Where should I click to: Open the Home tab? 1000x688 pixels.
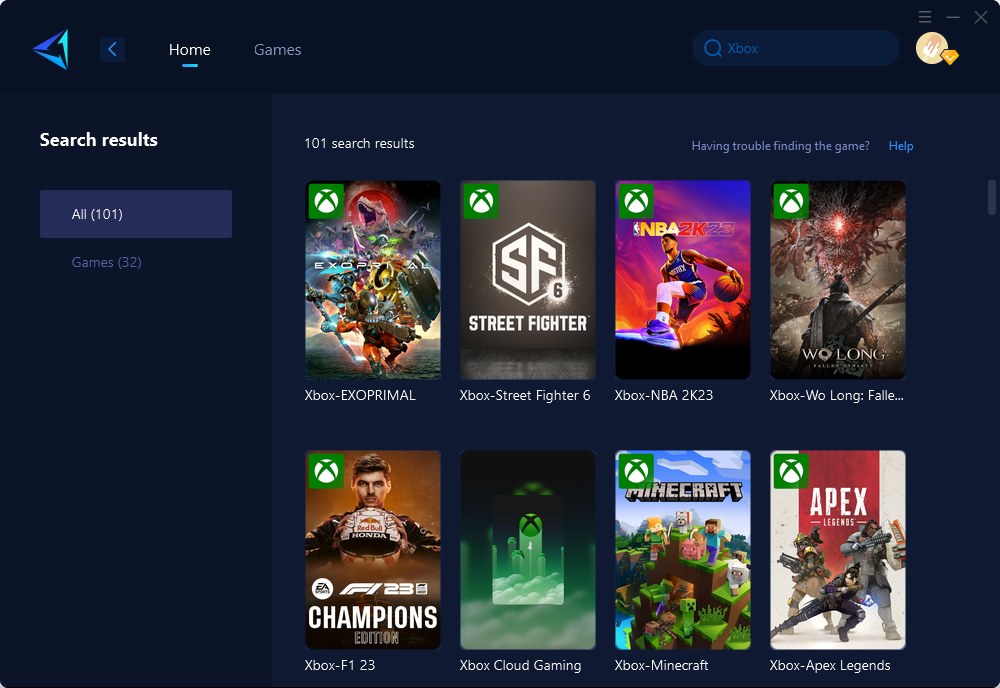(x=189, y=49)
